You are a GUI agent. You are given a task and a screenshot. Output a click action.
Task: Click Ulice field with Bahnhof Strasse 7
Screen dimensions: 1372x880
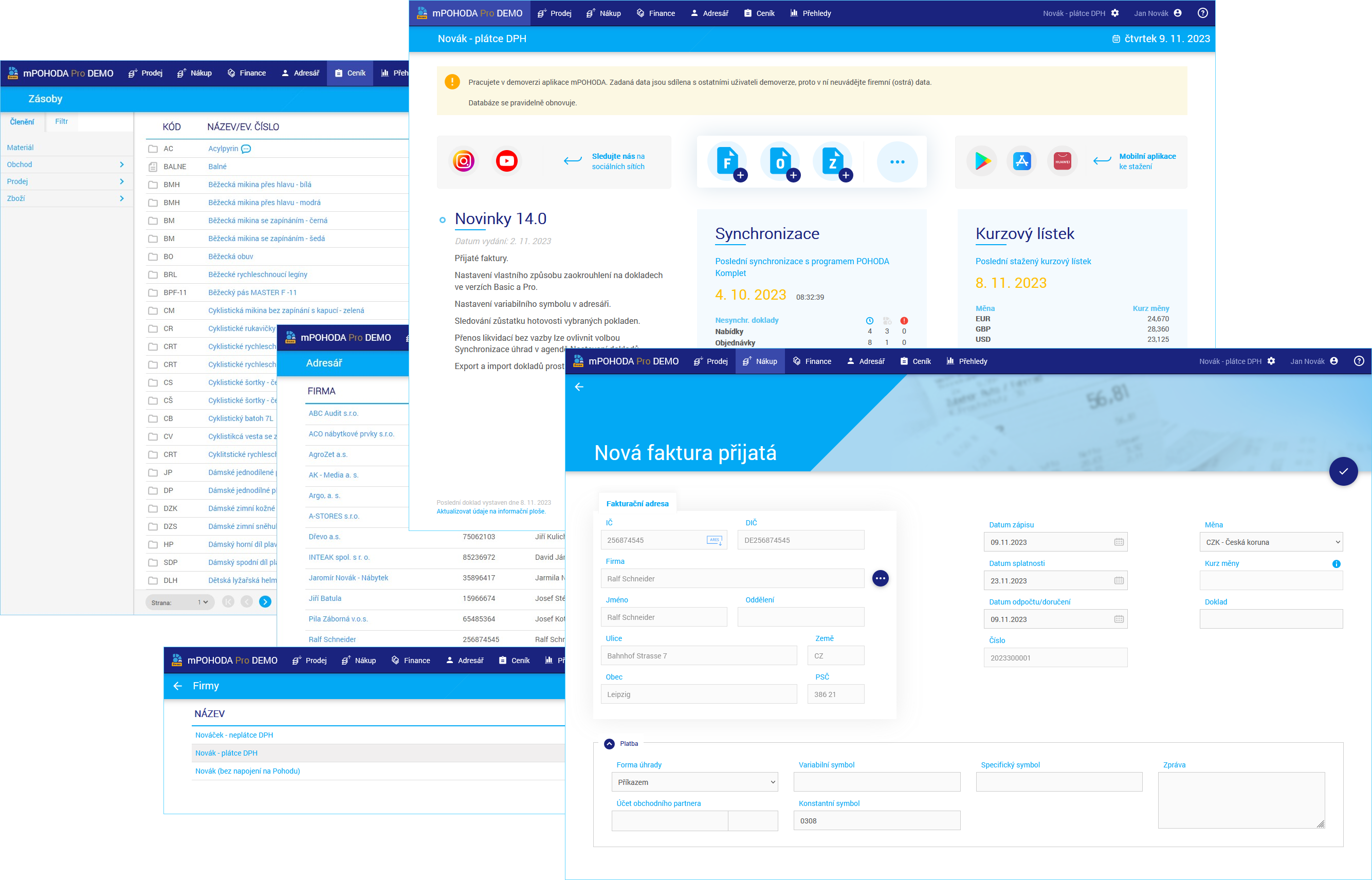[x=698, y=656]
